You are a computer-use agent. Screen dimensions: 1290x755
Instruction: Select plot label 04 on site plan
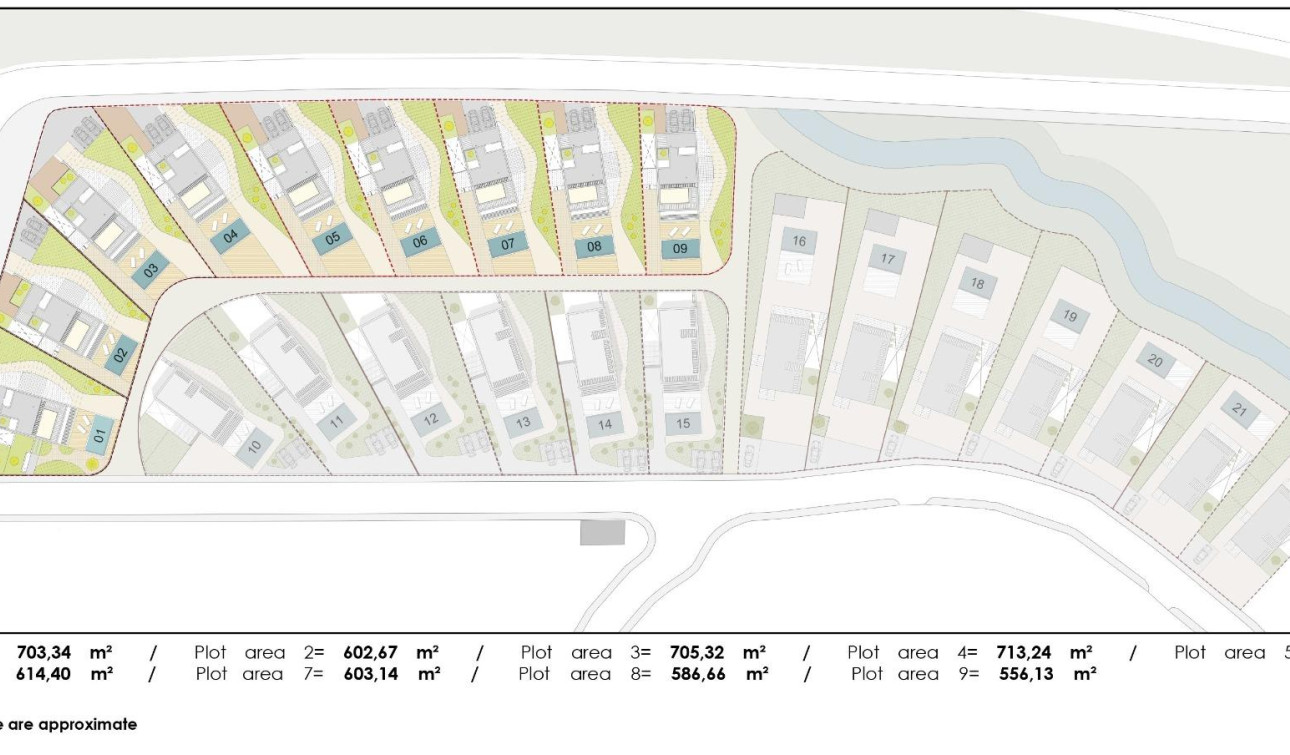click(x=231, y=237)
